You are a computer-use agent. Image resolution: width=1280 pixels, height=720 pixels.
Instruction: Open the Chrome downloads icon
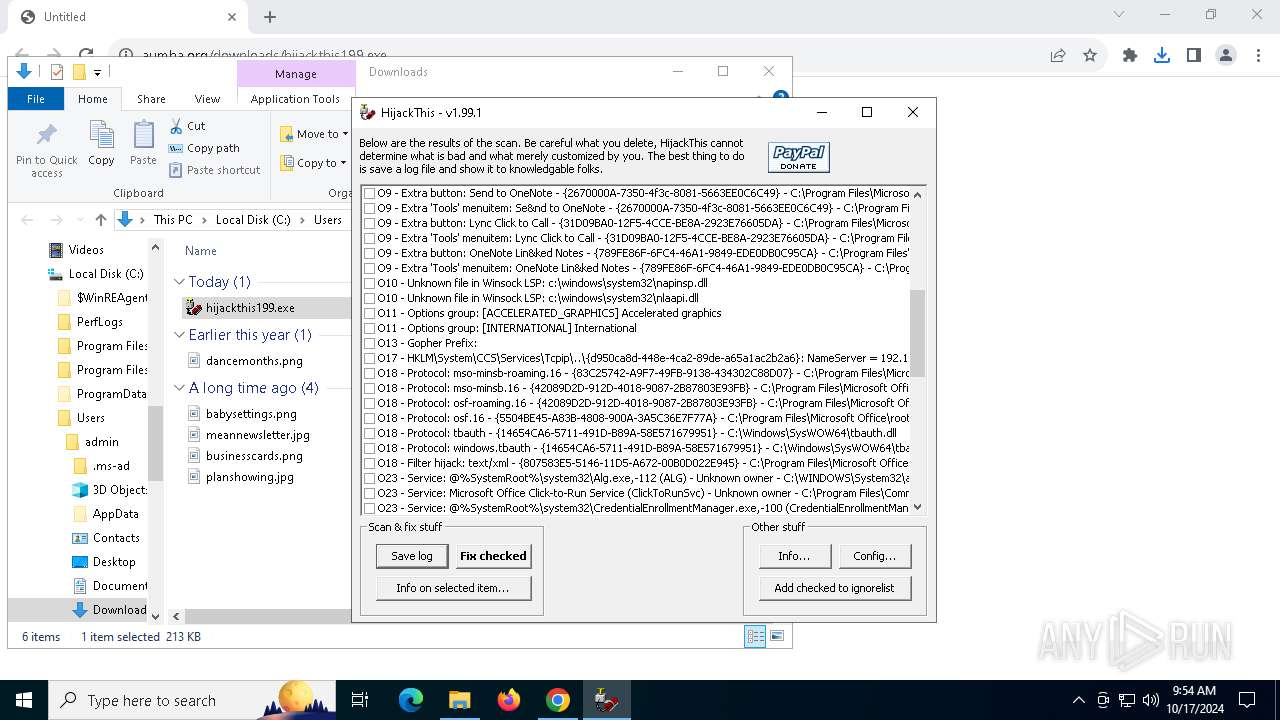pos(1161,56)
